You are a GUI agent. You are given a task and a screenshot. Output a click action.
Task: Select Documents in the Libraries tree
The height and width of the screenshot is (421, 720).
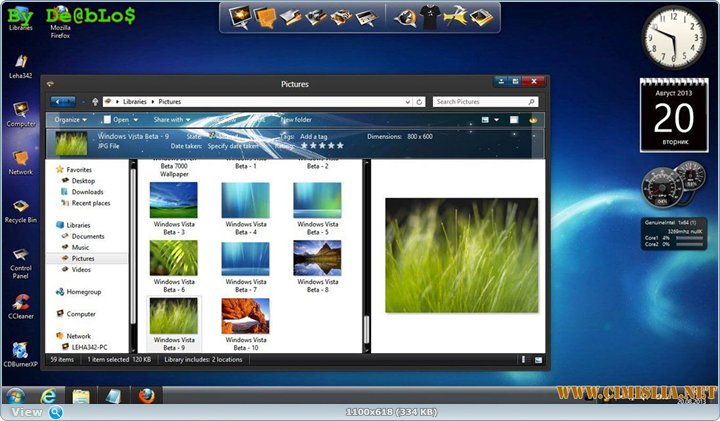click(88, 236)
